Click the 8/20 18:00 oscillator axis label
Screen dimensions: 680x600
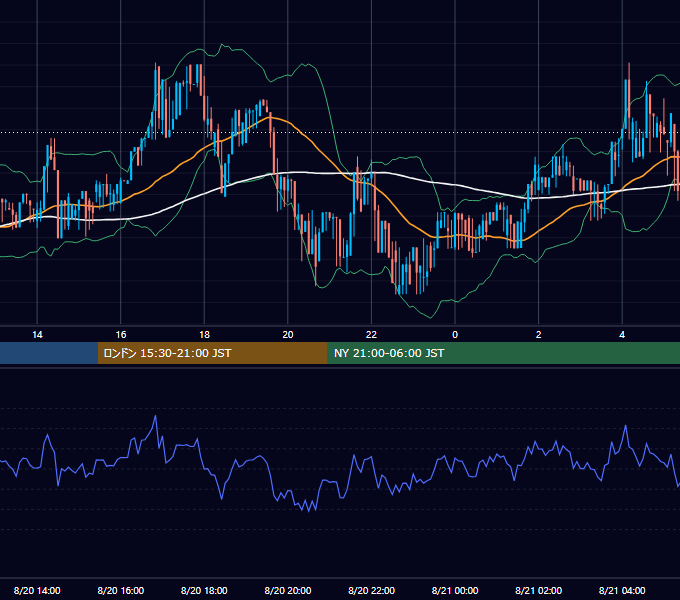tap(204, 590)
